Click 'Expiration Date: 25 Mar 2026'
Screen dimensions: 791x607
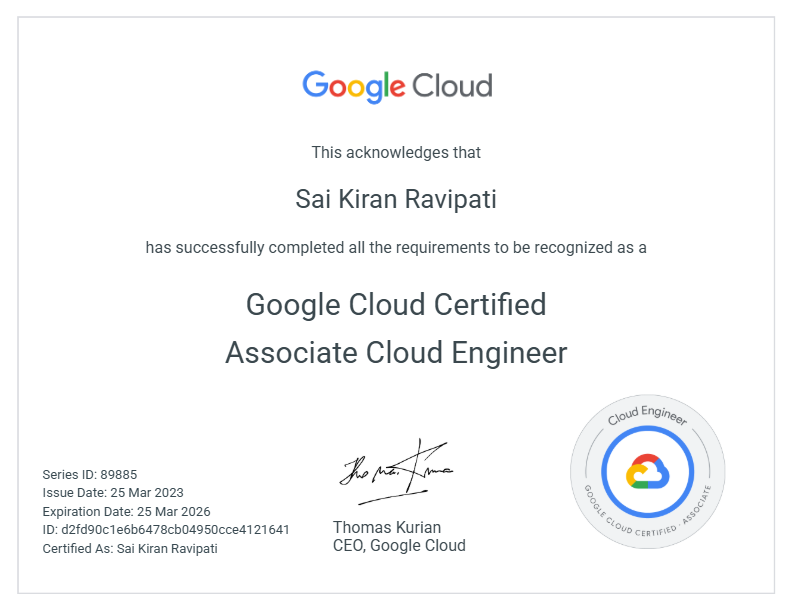click(x=126, y=512)
